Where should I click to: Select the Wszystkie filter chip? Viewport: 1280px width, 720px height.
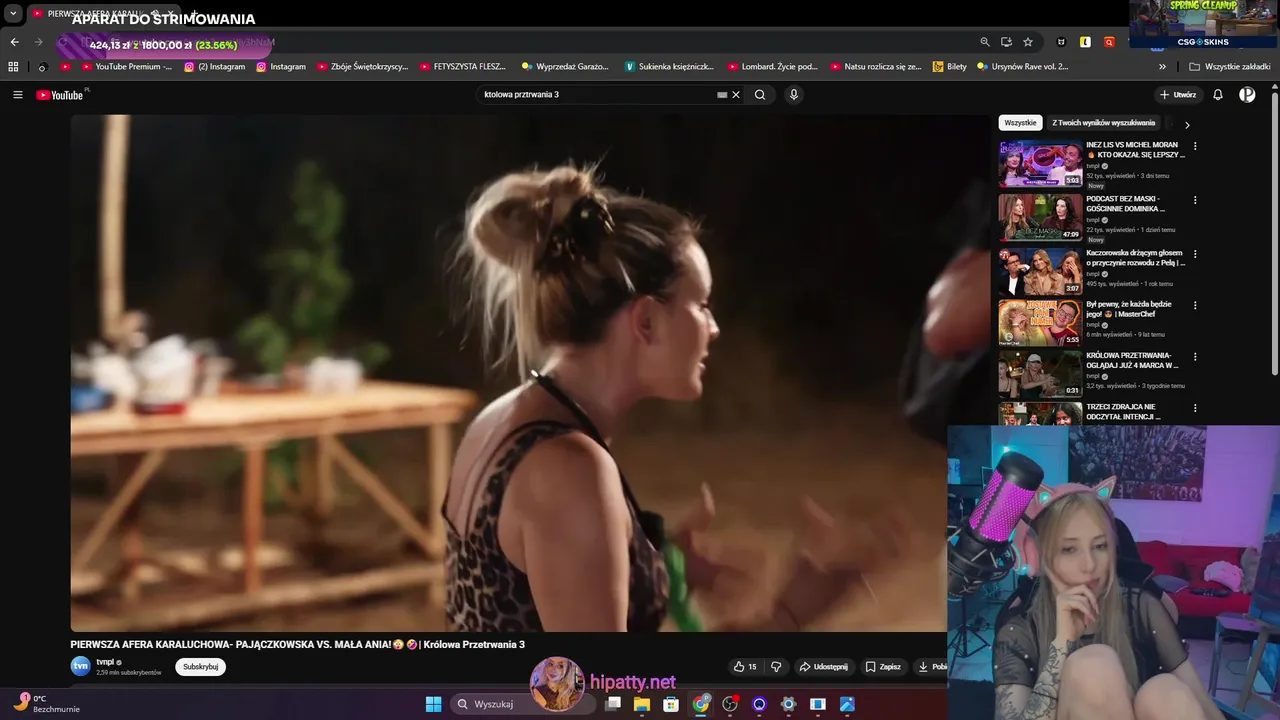tap(1020, 123)
